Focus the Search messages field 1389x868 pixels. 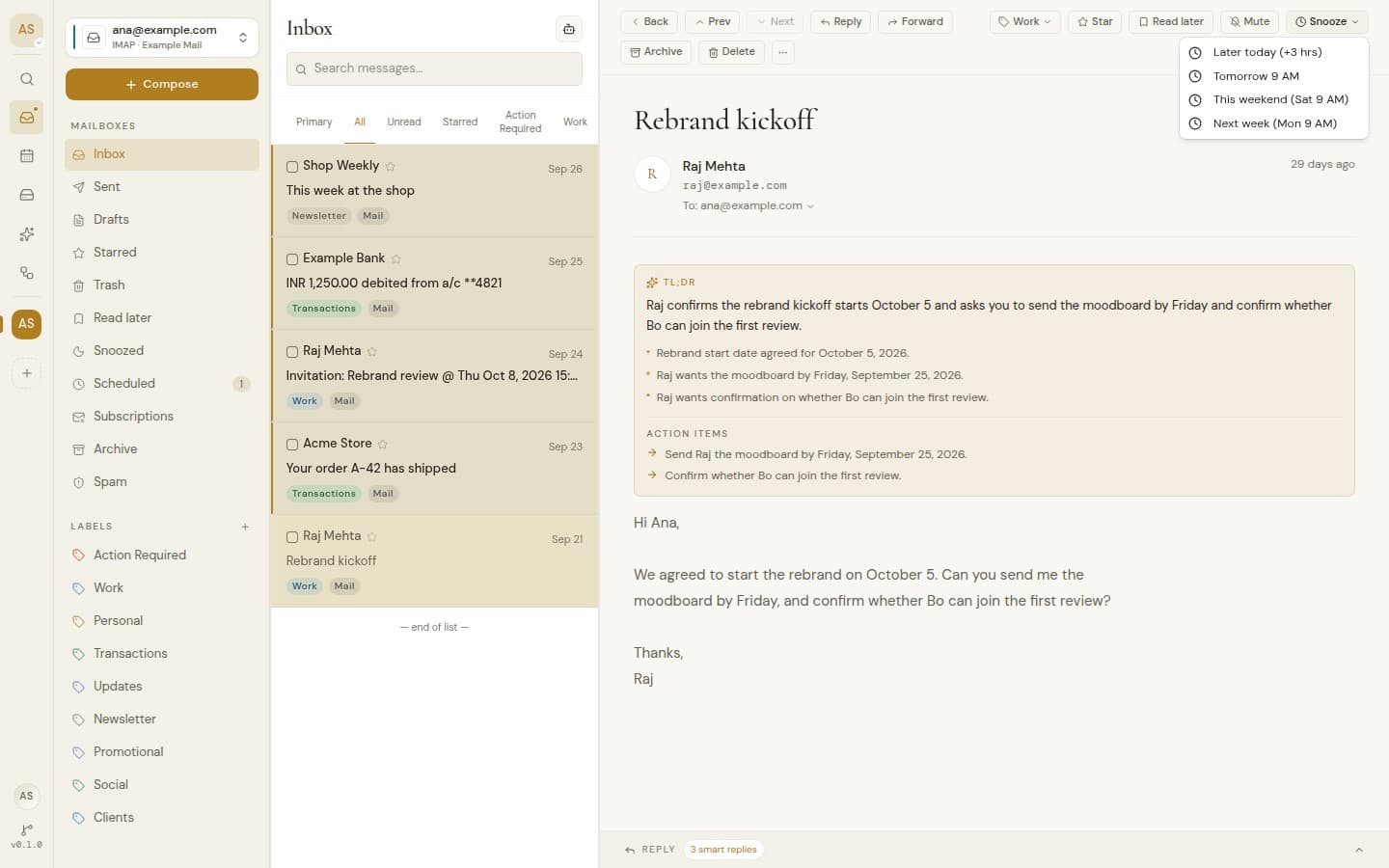(434, 68)
